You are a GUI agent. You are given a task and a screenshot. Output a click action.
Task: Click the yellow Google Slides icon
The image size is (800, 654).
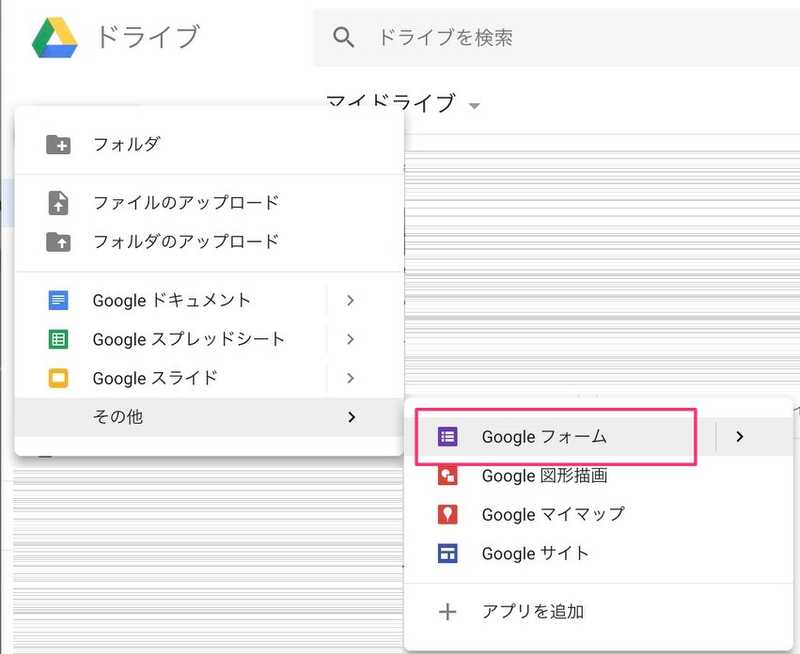58,378
